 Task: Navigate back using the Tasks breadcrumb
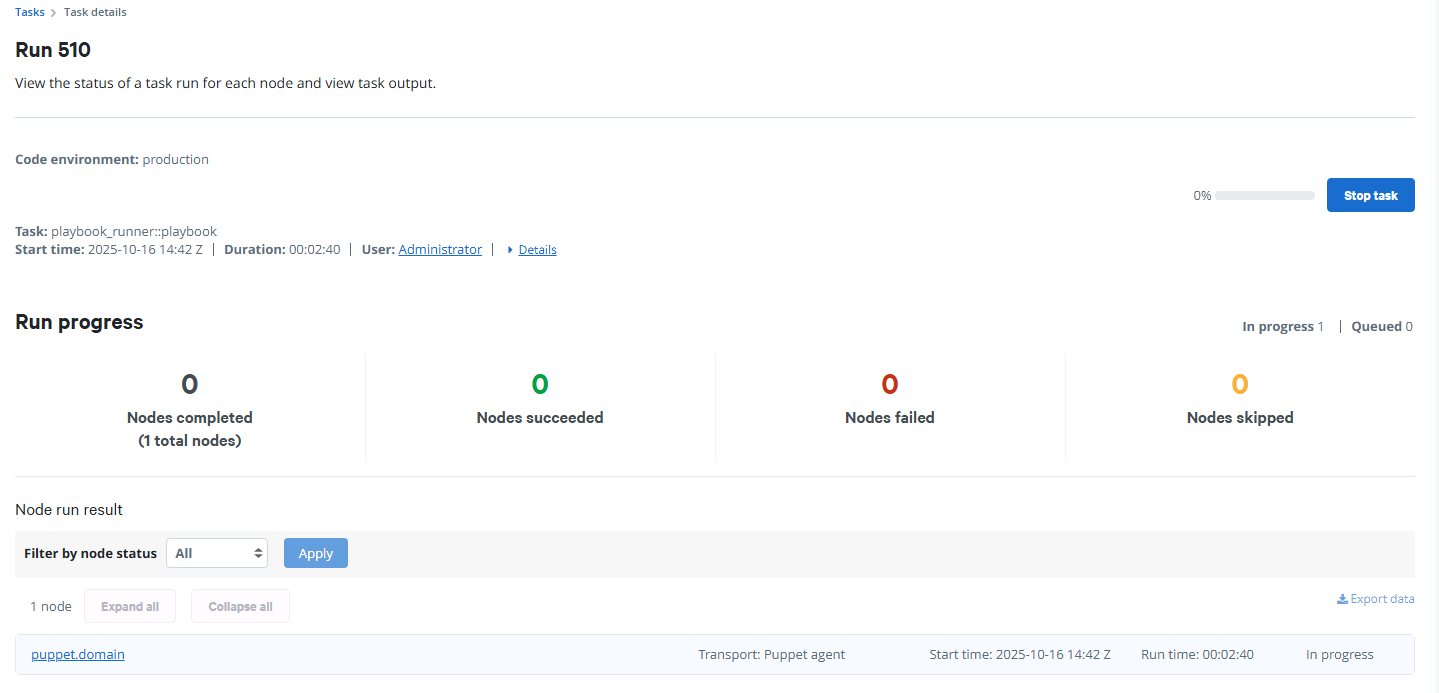coord(29,12)
